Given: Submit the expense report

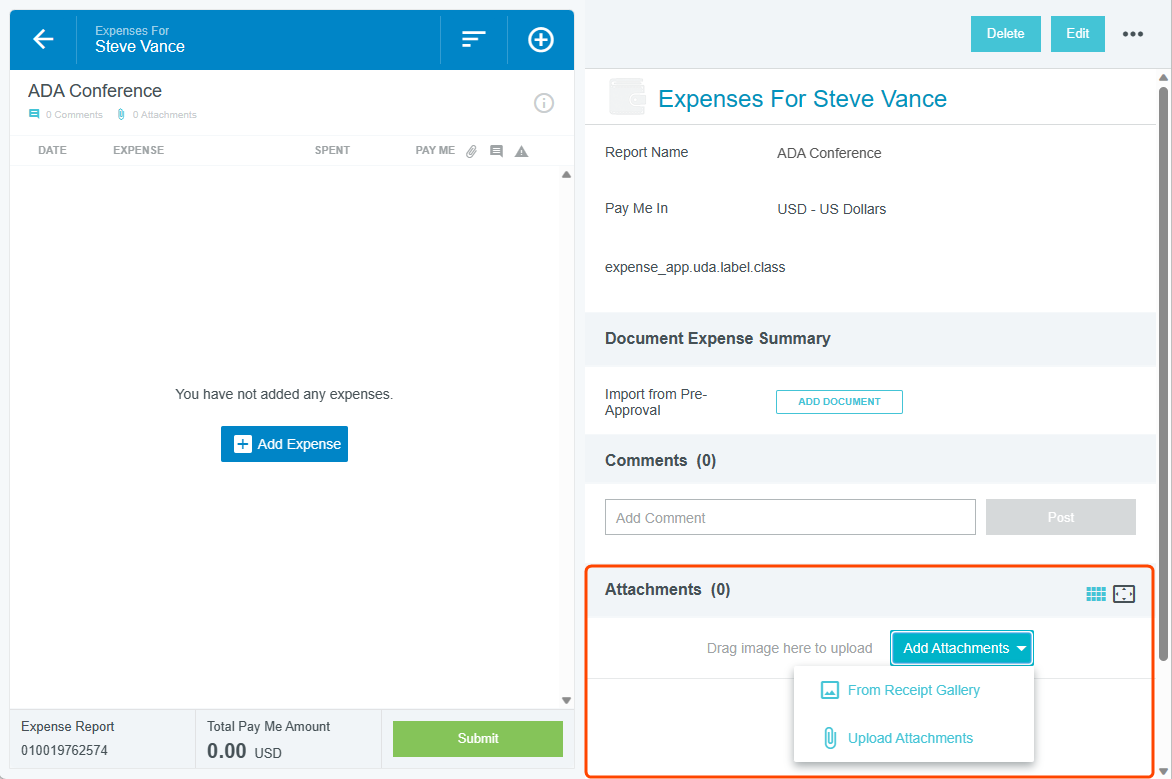Looking at the screenshot, I should (477, 738).
